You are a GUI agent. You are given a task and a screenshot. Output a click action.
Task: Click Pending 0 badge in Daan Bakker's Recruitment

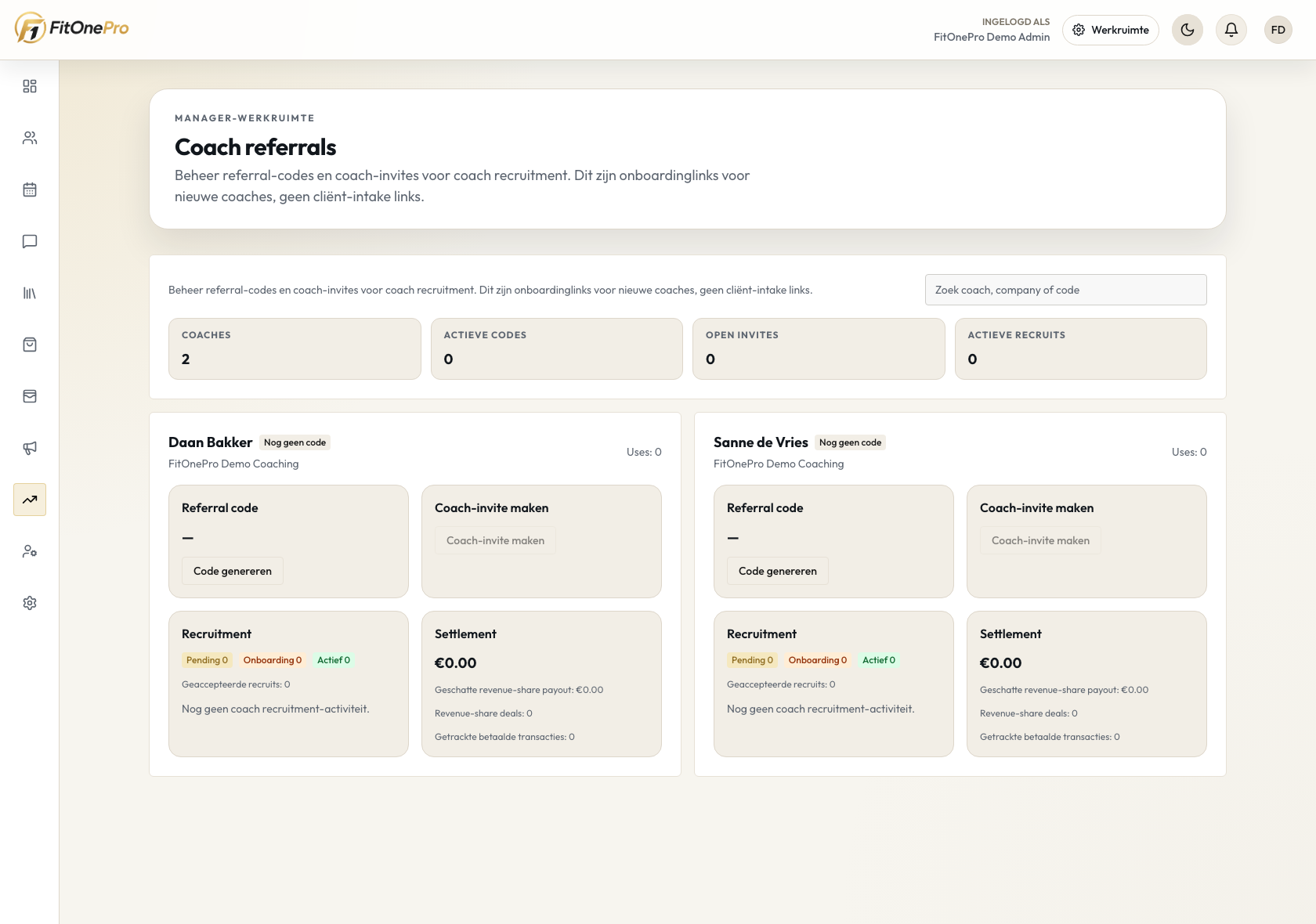[x=207, y=660]
